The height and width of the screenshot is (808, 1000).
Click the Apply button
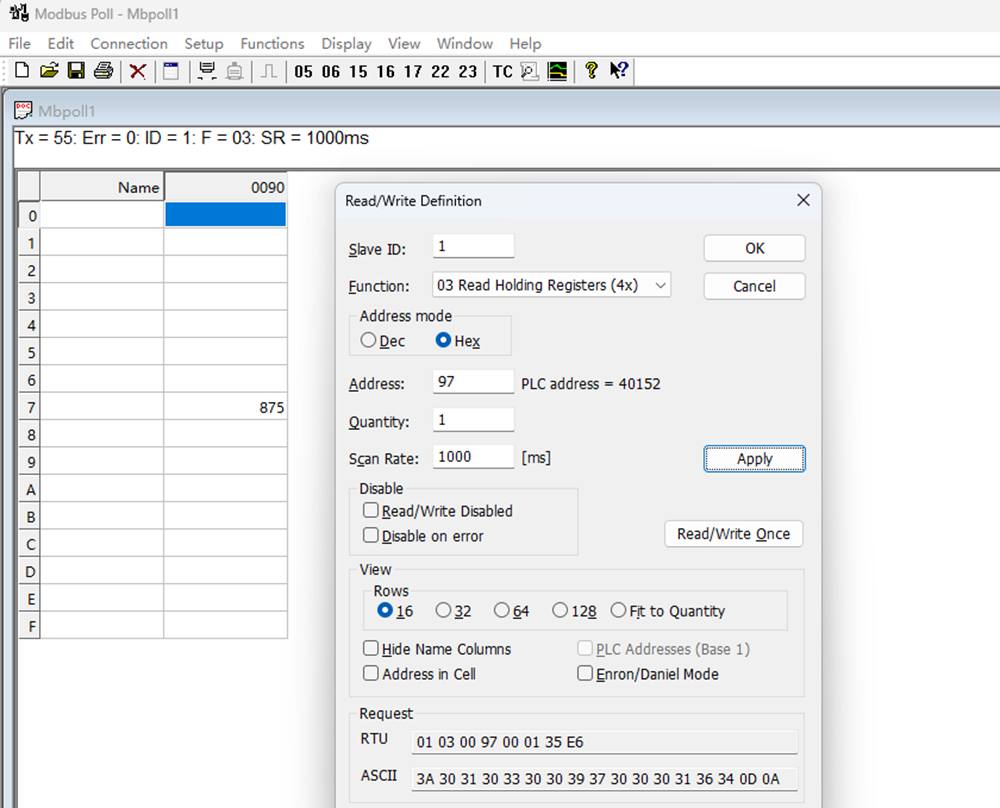click(x=754, y=459)
